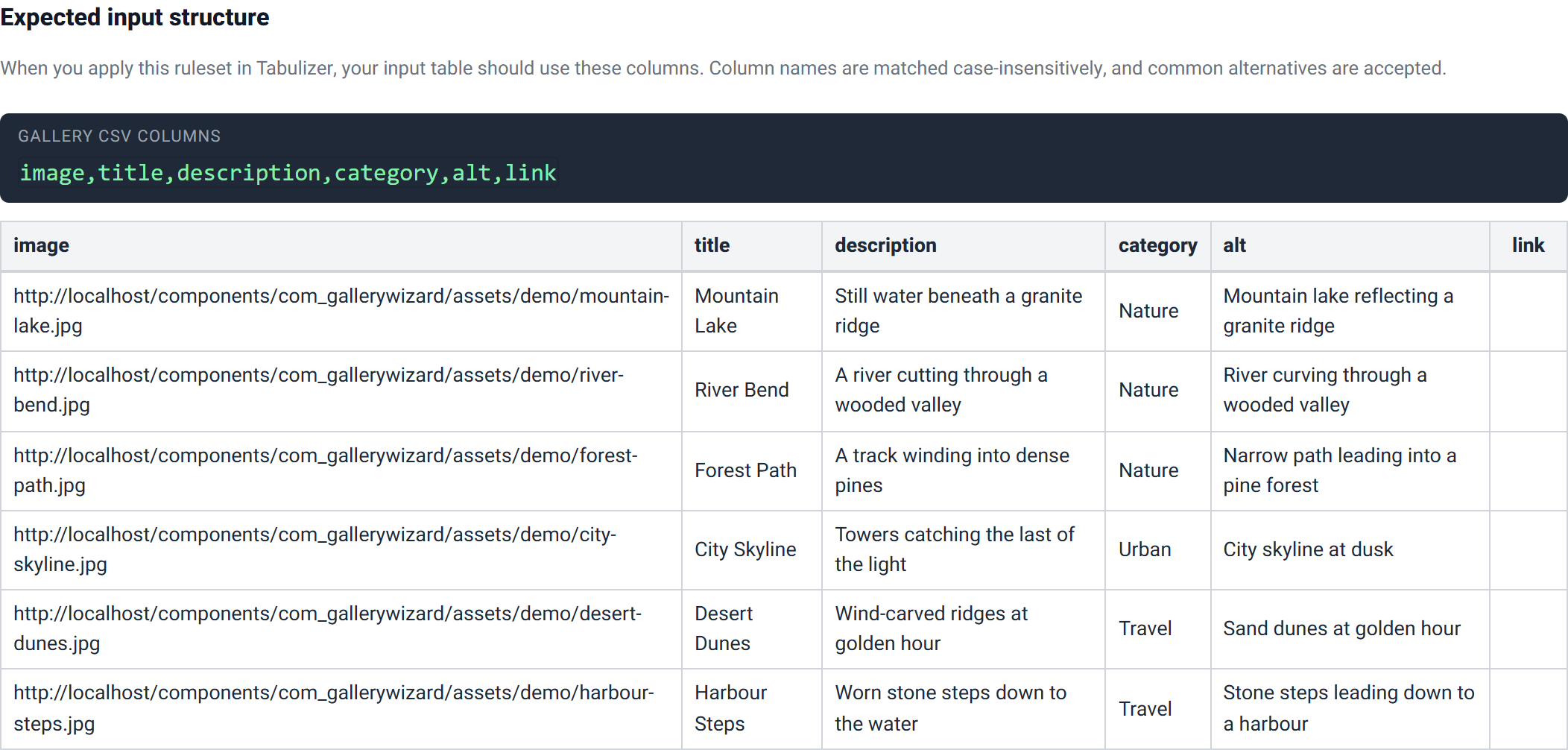Click 'Nature' in the River Bend row
This screenshot has height=750, width=1568.
pyautogui.click(x=1148, y=390)
